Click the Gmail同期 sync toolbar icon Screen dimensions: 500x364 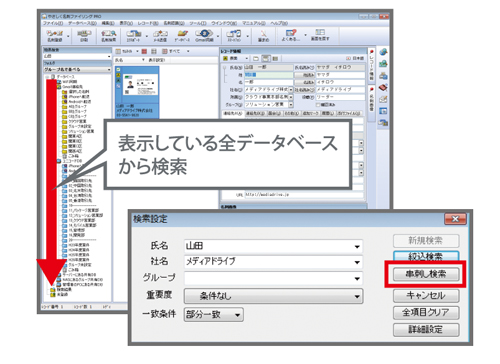pyautogui.click(x=204, y=36)
